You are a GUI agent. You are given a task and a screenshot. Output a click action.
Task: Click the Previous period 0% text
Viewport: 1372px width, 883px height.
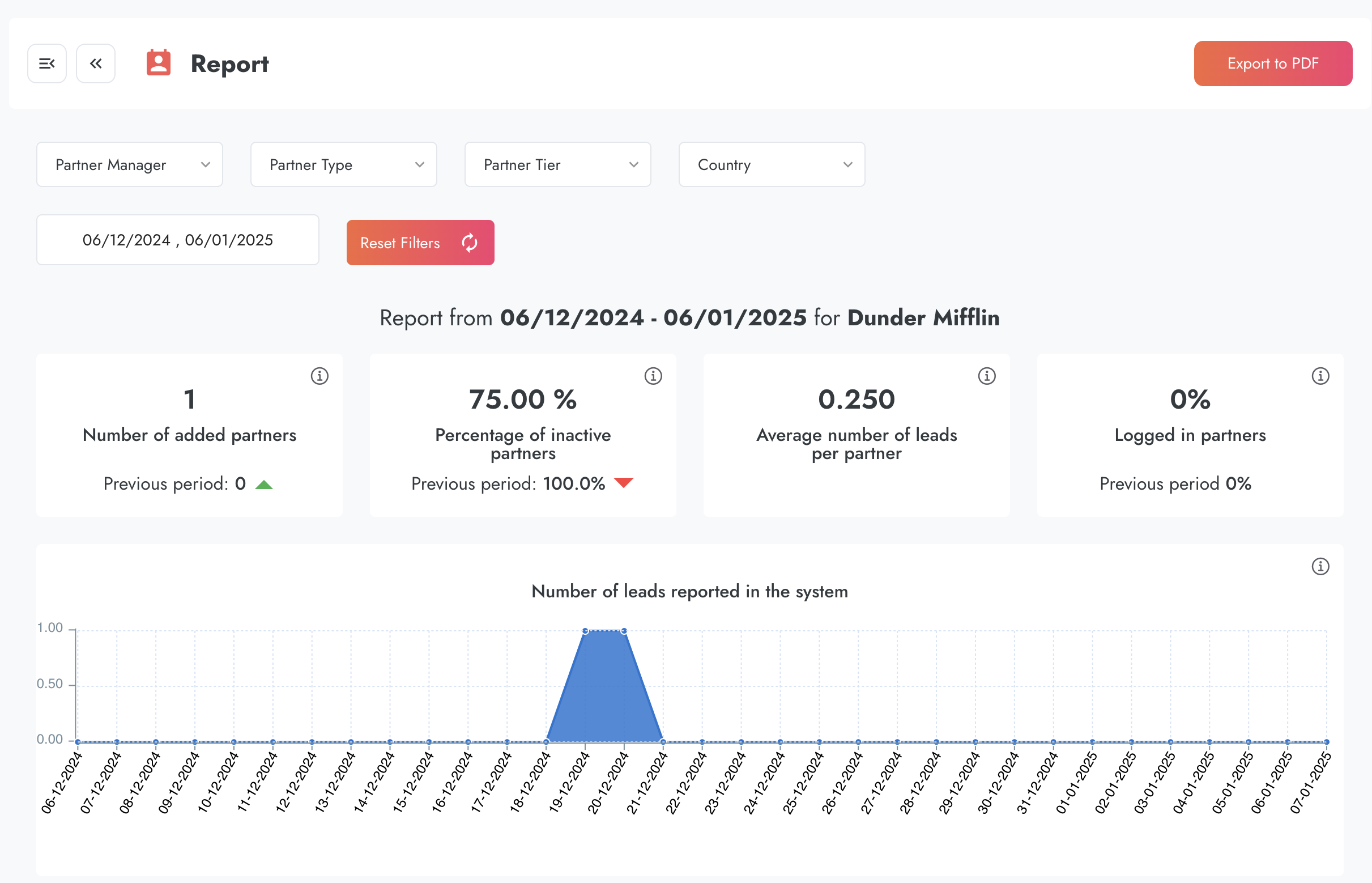pos(1175,484)
